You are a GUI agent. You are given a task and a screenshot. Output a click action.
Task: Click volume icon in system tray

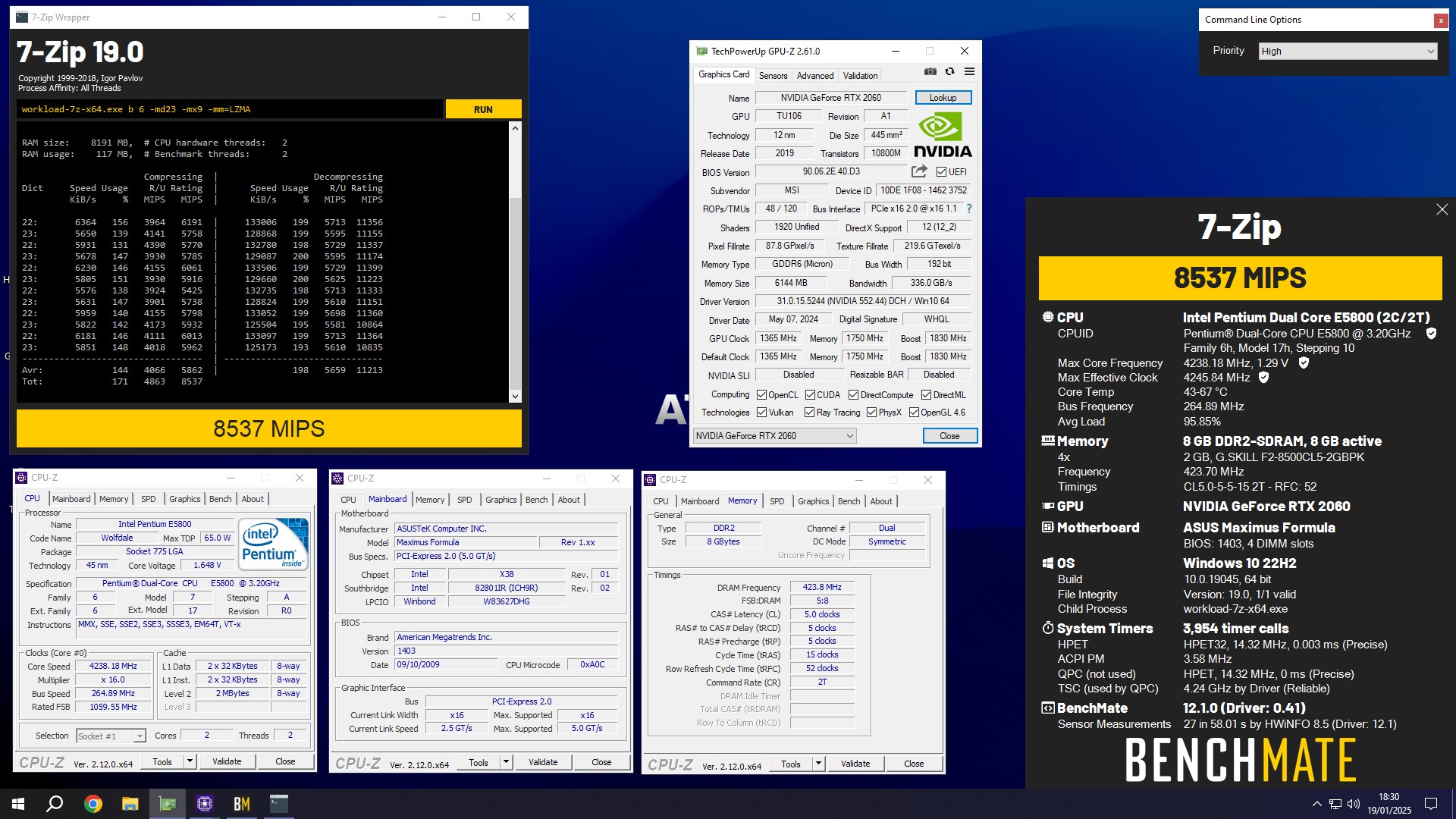1354,804
